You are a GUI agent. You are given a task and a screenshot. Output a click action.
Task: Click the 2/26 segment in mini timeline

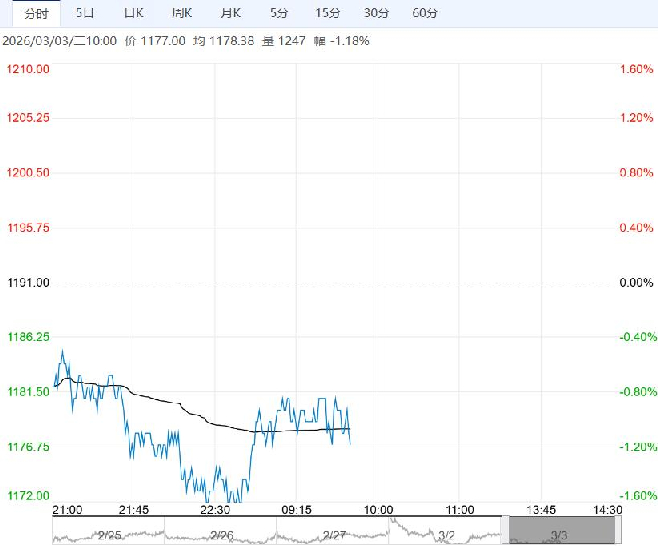click(220, 535)
